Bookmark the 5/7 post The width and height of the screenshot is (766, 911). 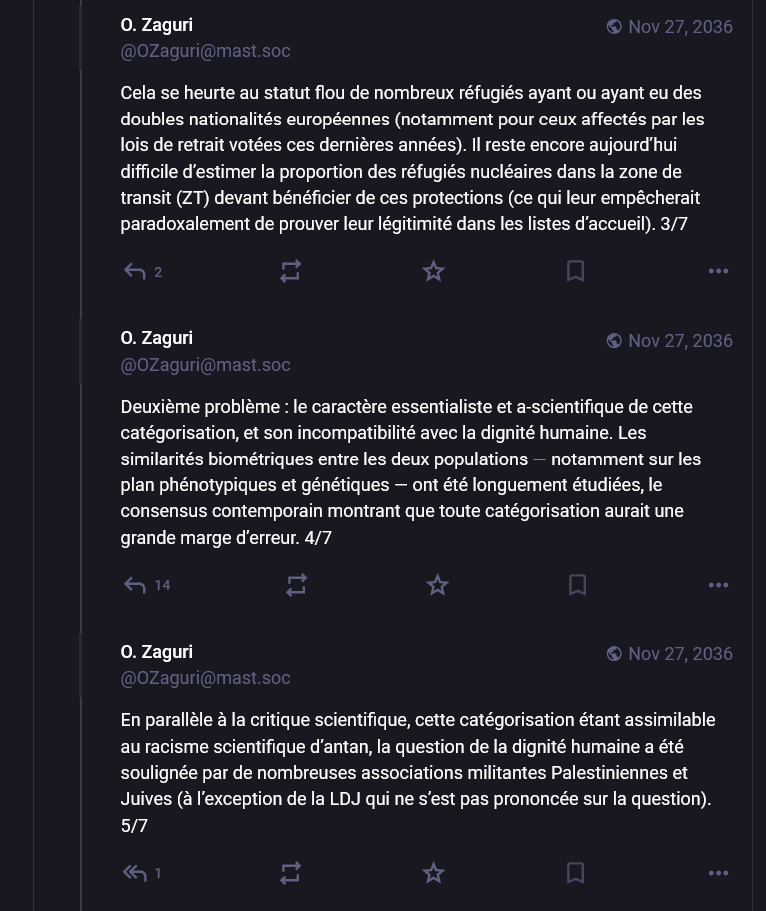point(575,873)
